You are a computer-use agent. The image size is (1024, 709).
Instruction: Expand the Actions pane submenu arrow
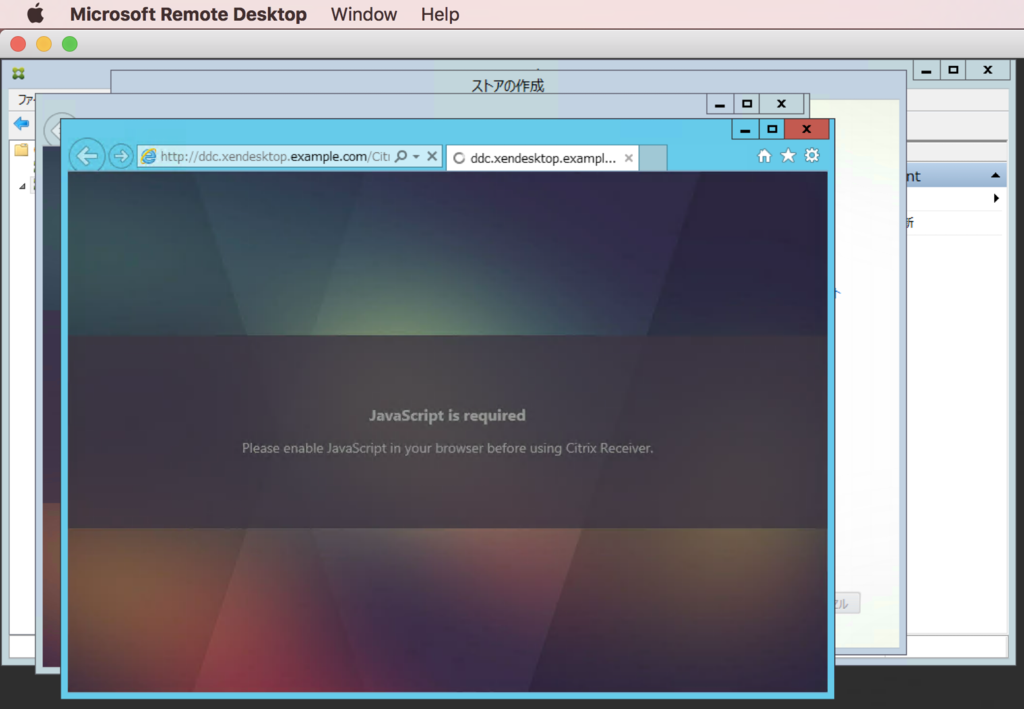996,198
